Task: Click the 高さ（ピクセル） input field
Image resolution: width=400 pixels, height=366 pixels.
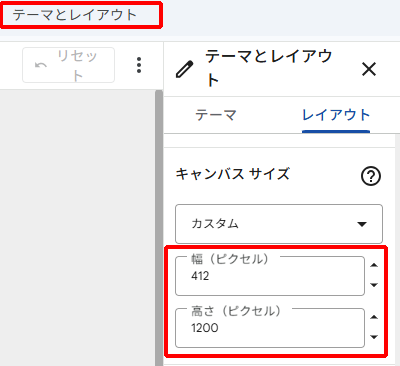Action: coord(270,328)
